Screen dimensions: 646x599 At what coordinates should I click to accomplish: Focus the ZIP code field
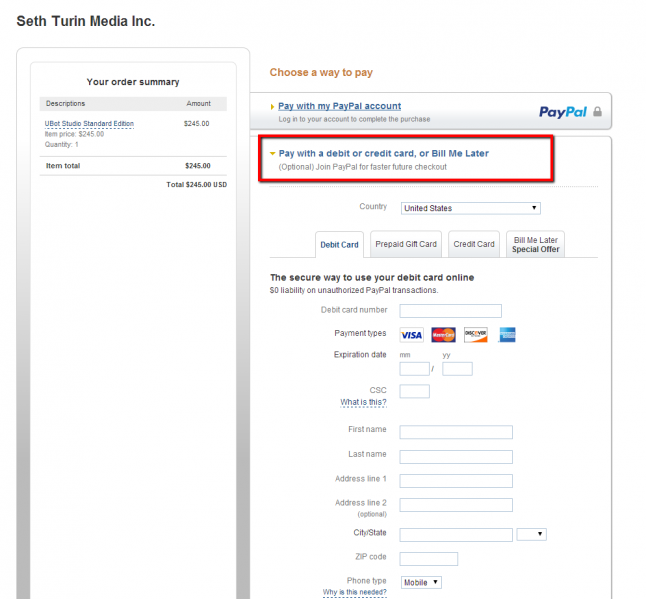click(428, 559)
